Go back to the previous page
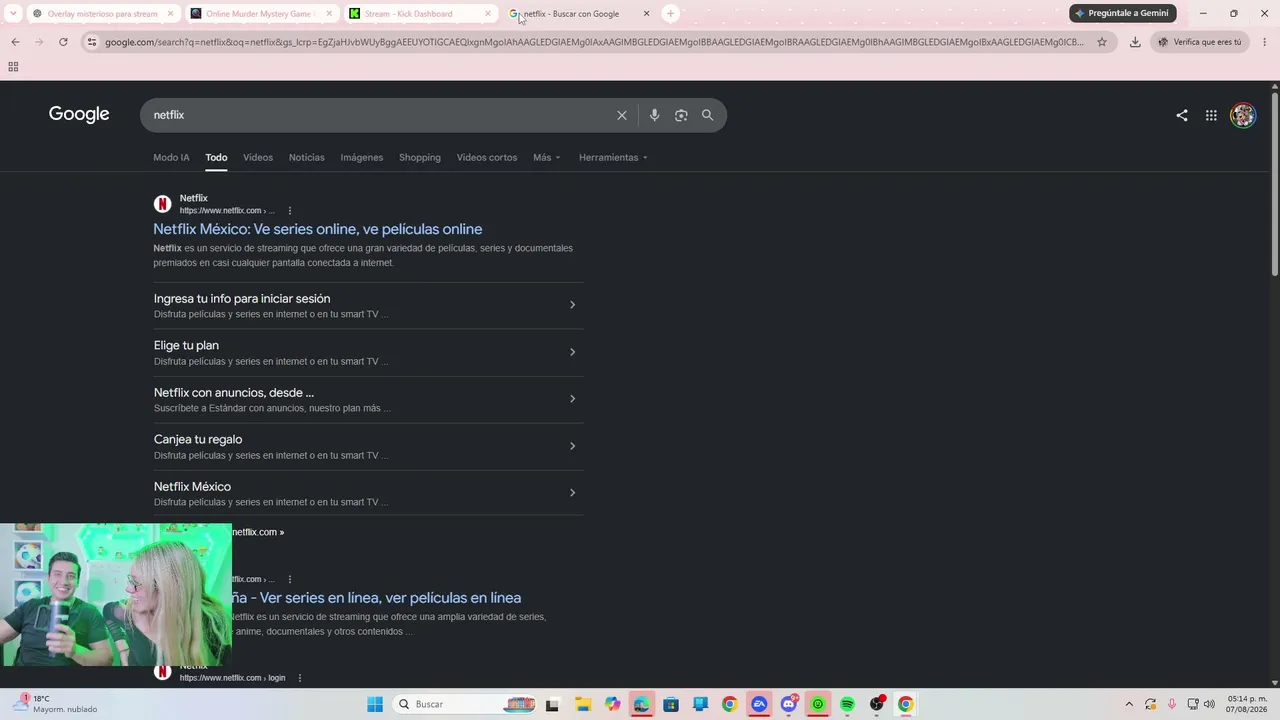 coord(15,42)
